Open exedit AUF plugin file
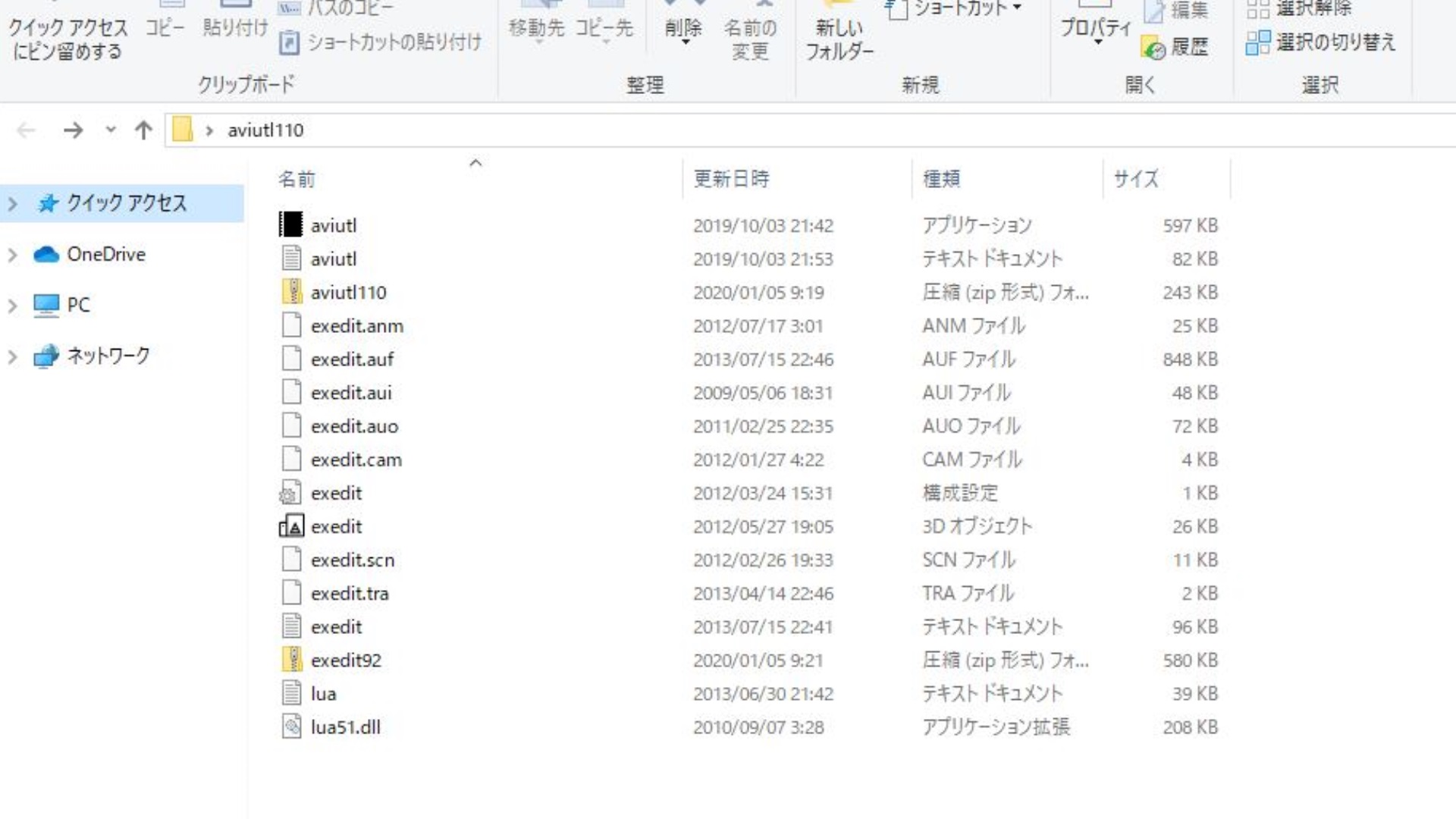This screenshot has height=819, width=1456. (x=351, y=358)
